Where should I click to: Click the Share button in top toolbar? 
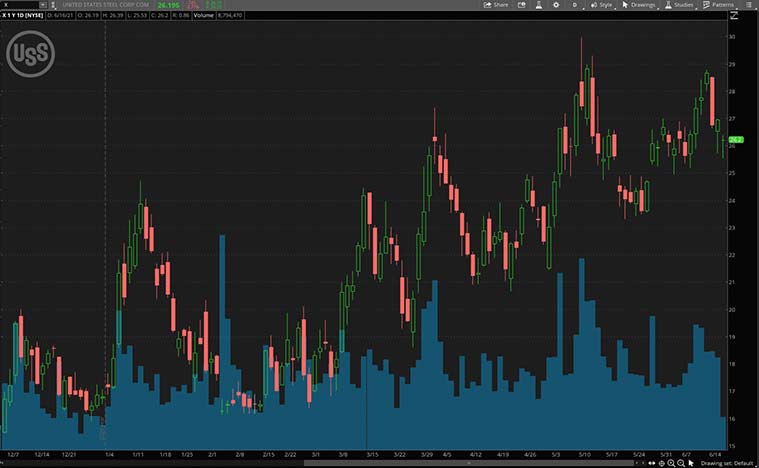point(496,5)
